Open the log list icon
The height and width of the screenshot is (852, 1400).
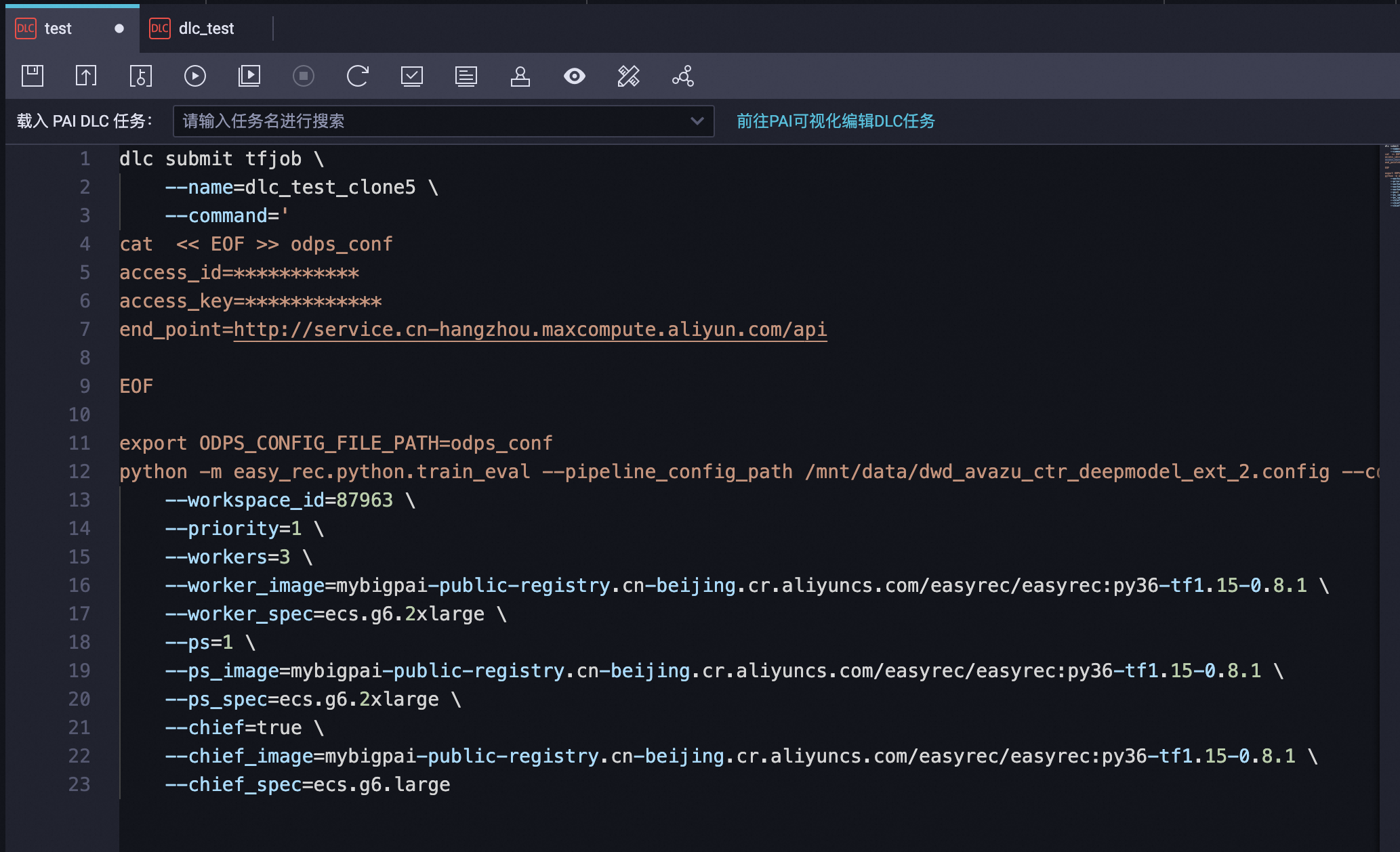(x=466, y=76)
